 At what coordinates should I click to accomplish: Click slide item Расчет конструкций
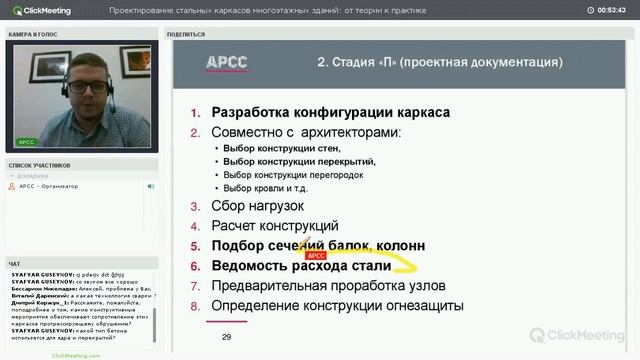point(275,226)
